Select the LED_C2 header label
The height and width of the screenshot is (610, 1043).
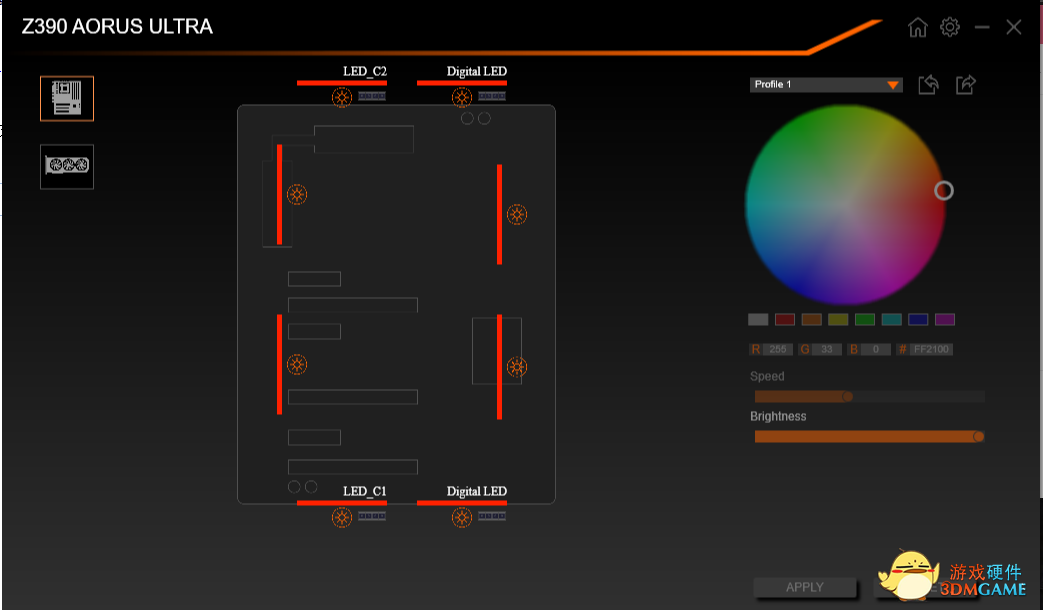click(x=365, y=71)
